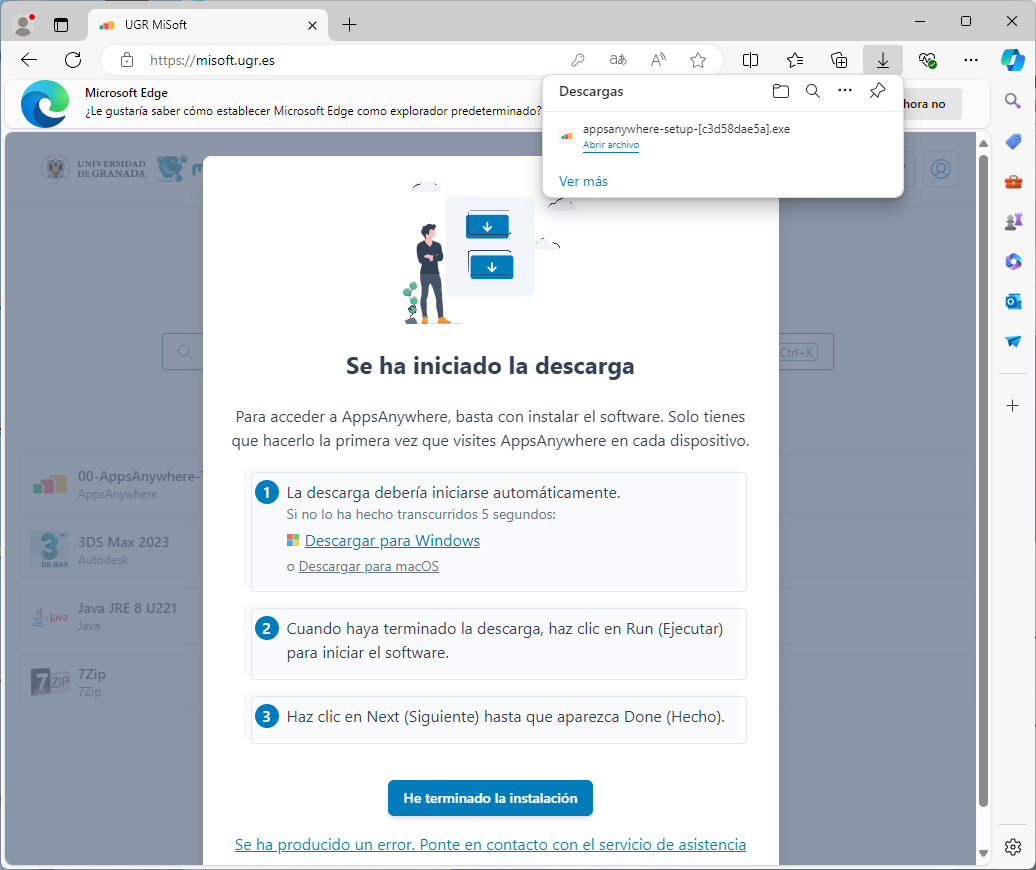The width and height of the screenshot is (1036, 870).
Task: Click the error contact support link
Action: (490, 844)
